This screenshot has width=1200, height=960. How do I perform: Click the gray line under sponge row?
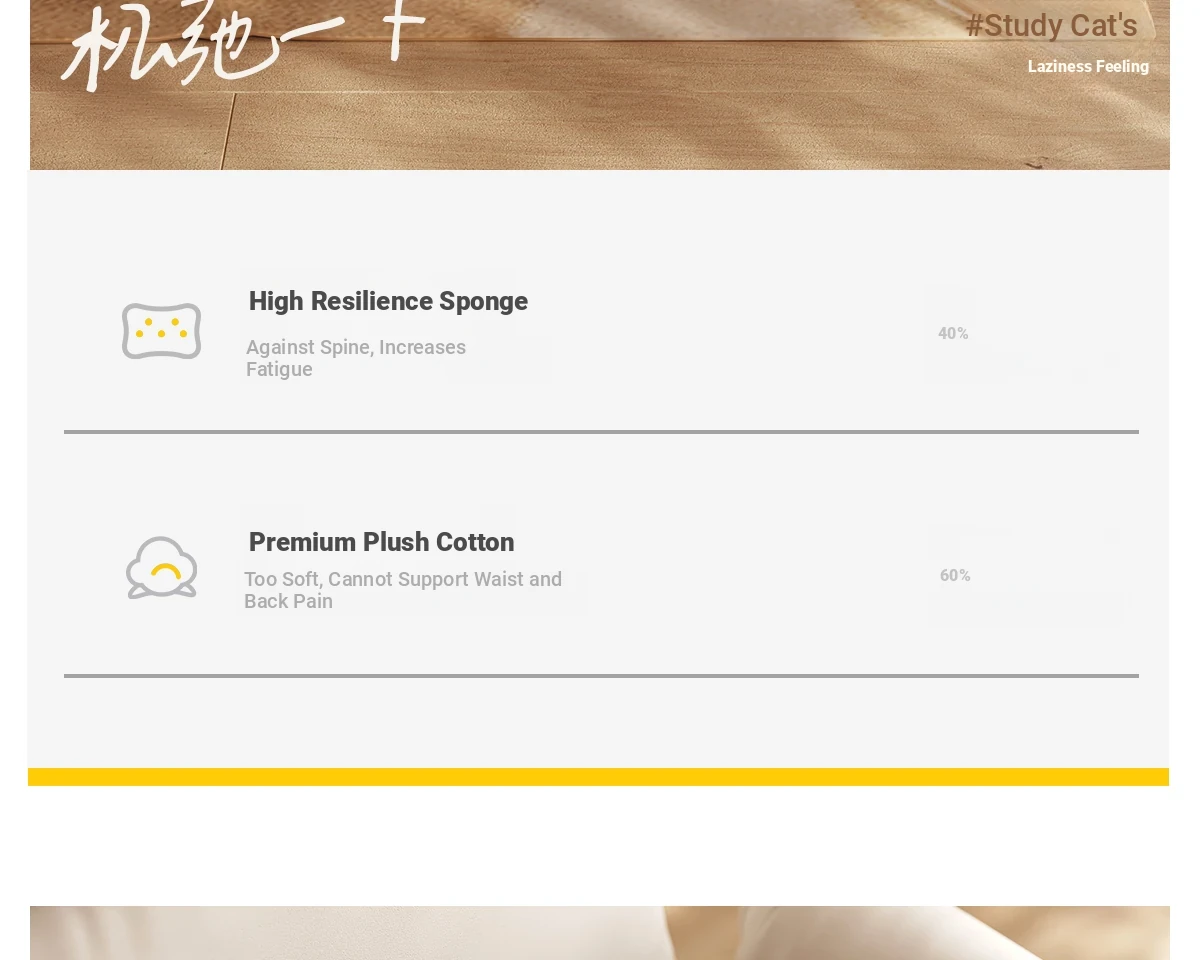point(601,432)
